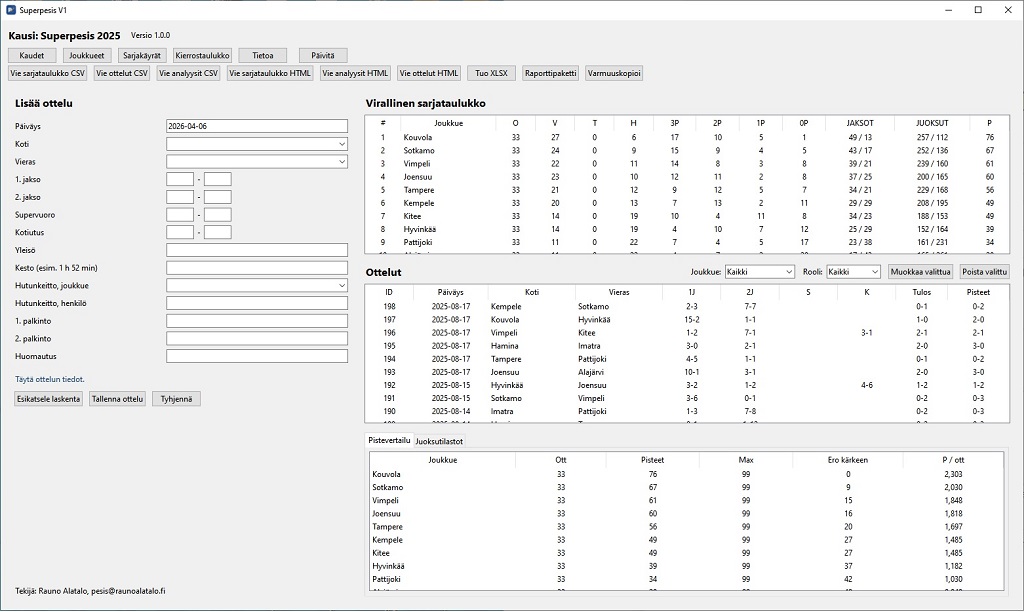Click Muokkaa valittua button
Image resolution: width=1024 pixels, height=612 pixels.
click(920, 271)
